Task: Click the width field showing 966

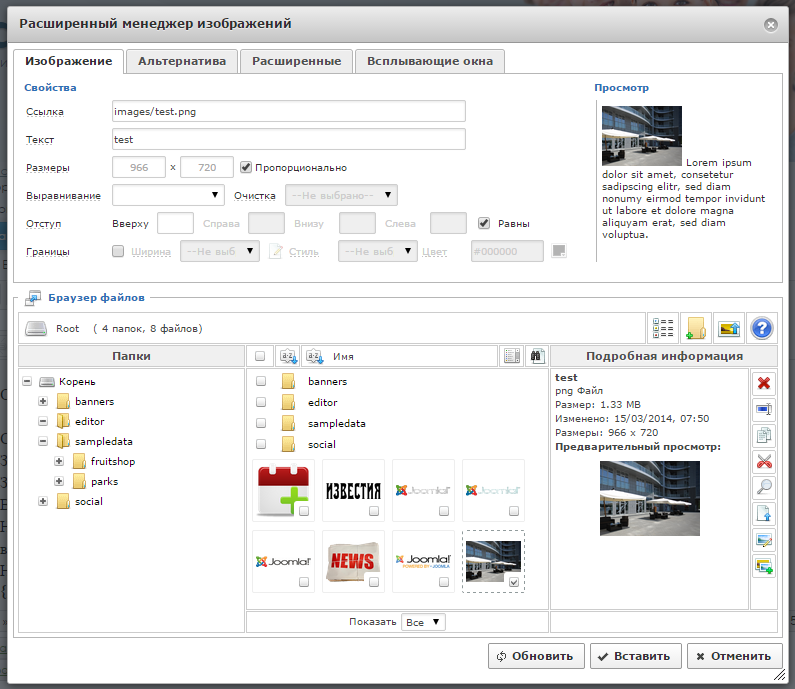Action: pos(139,167)
